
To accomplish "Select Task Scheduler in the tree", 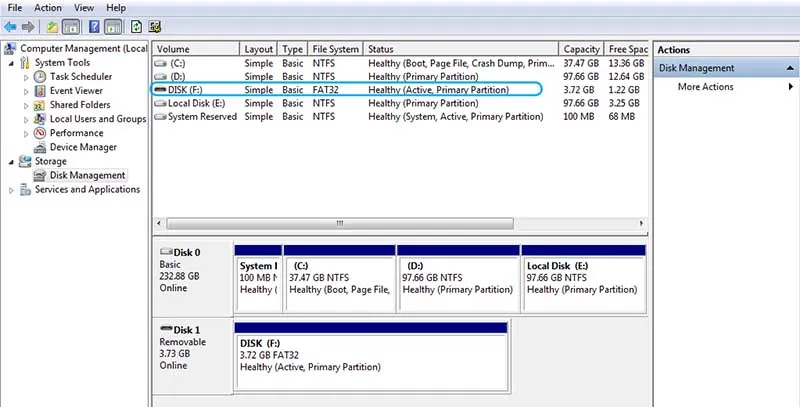I will [80, 77].
